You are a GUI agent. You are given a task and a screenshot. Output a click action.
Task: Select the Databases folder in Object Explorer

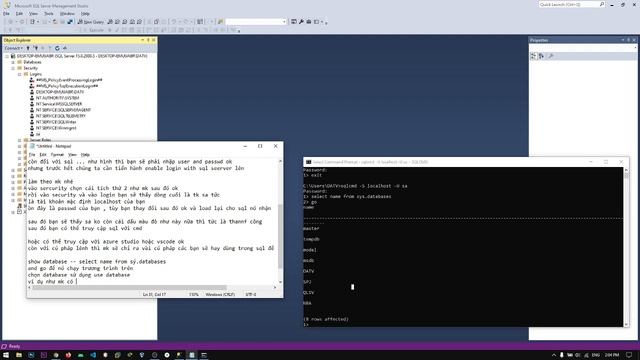click(32, 62)
